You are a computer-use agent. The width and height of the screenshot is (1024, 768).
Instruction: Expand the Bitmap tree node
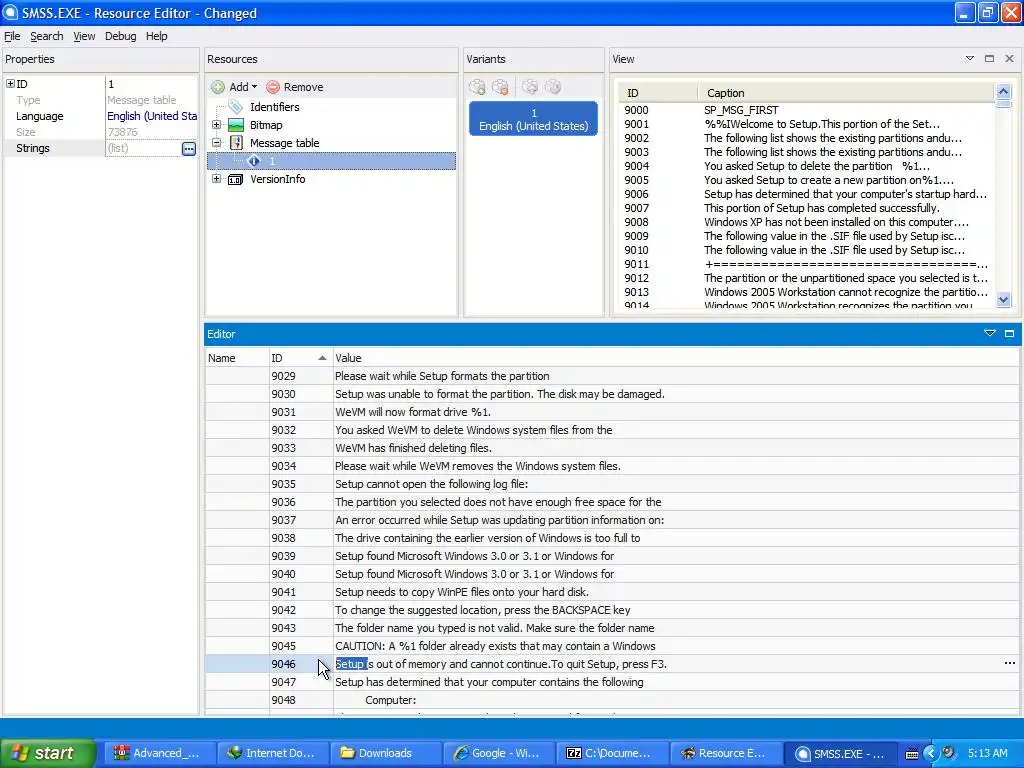[x=216, y=125]
